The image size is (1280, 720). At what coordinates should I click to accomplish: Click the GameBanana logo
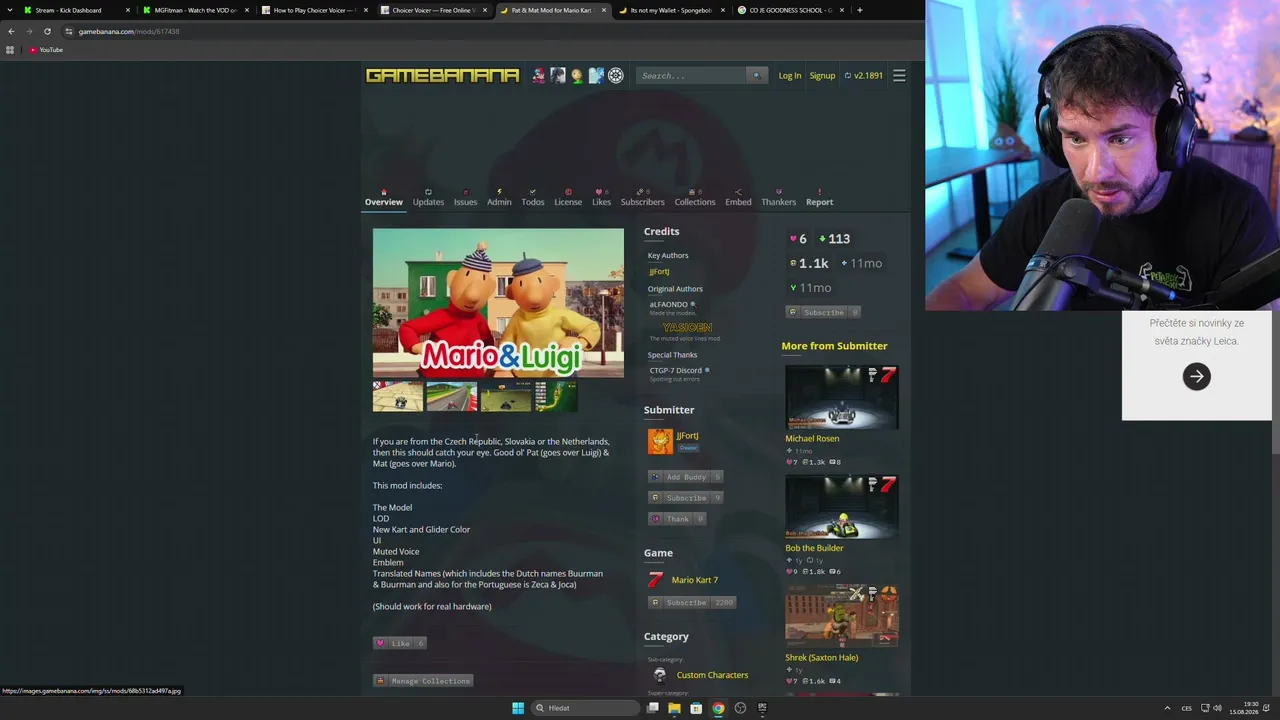coord(442,75)
